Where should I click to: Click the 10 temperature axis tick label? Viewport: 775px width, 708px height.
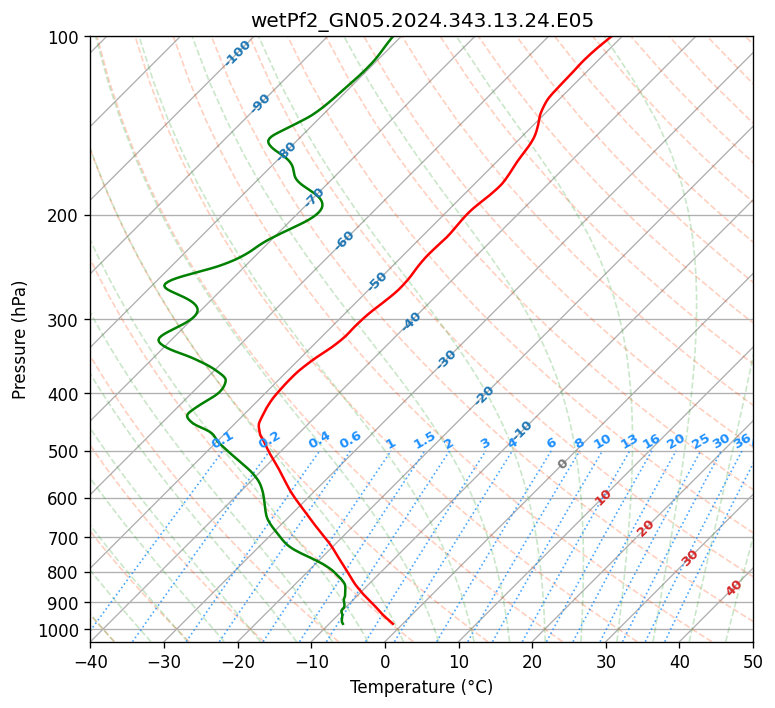pyautogui.click(x=459, y=661)
